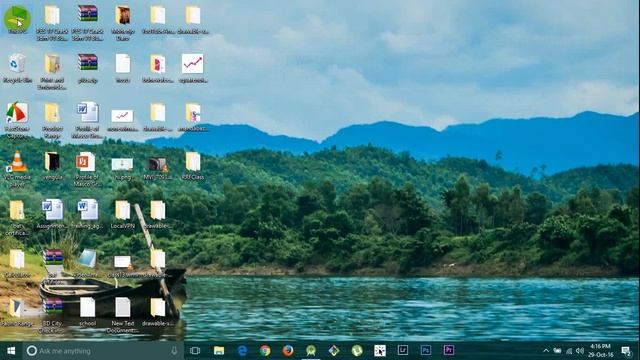The height and width of the screenshot is (360, 640).
Task: Open File Explorer from the taskbar
Action: click(x=219, y=351)
